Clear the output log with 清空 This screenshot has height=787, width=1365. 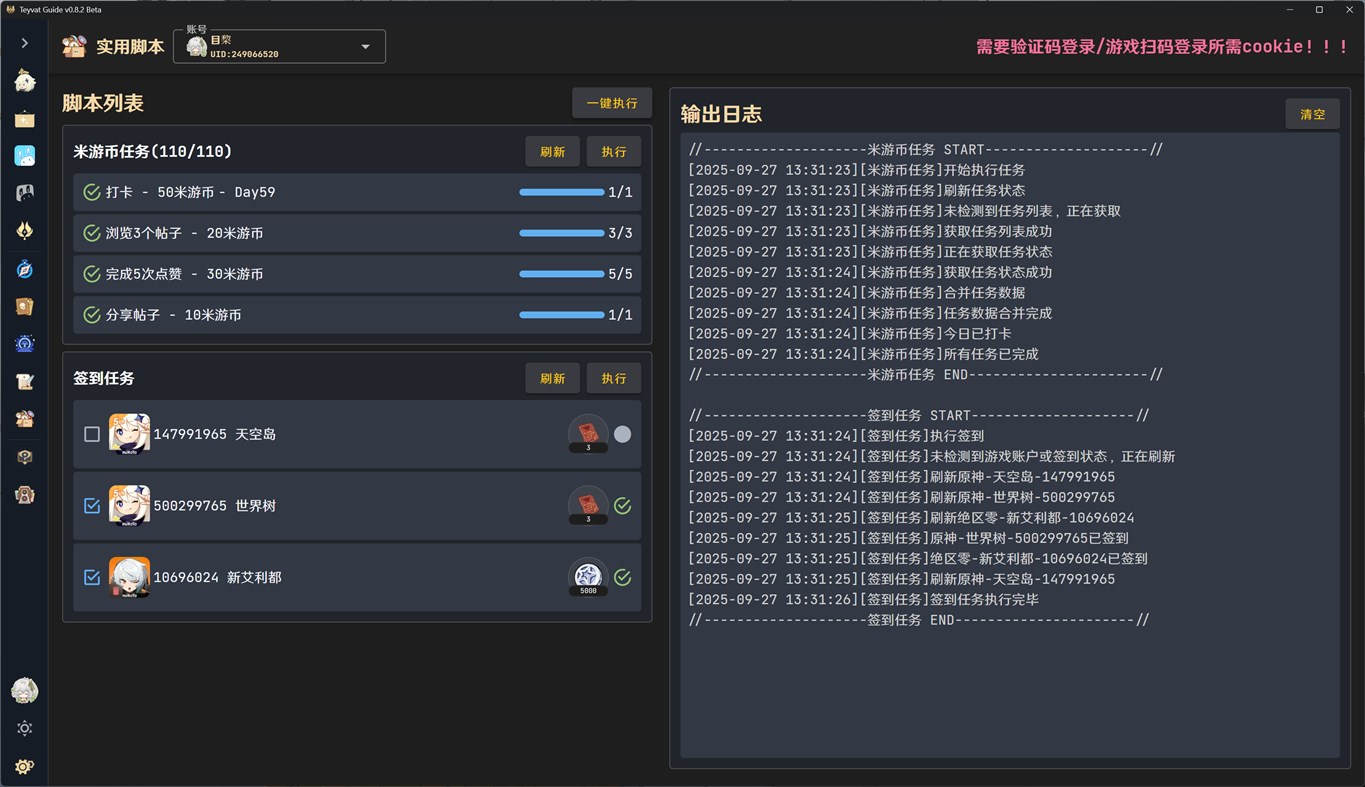[1312, 113]
